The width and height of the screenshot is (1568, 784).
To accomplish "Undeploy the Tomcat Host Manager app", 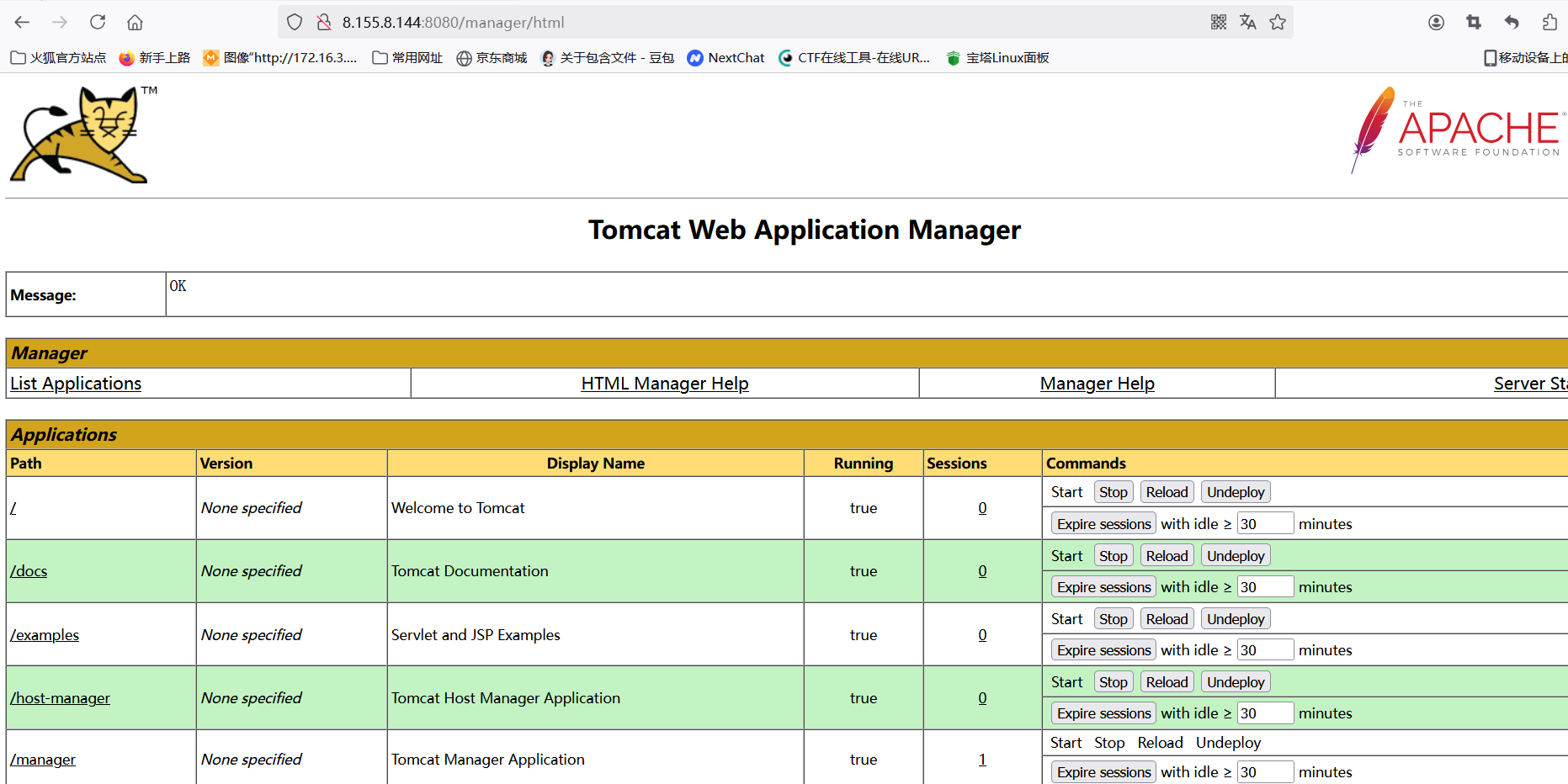I will pyautogui.click(x=1236, y=682).
